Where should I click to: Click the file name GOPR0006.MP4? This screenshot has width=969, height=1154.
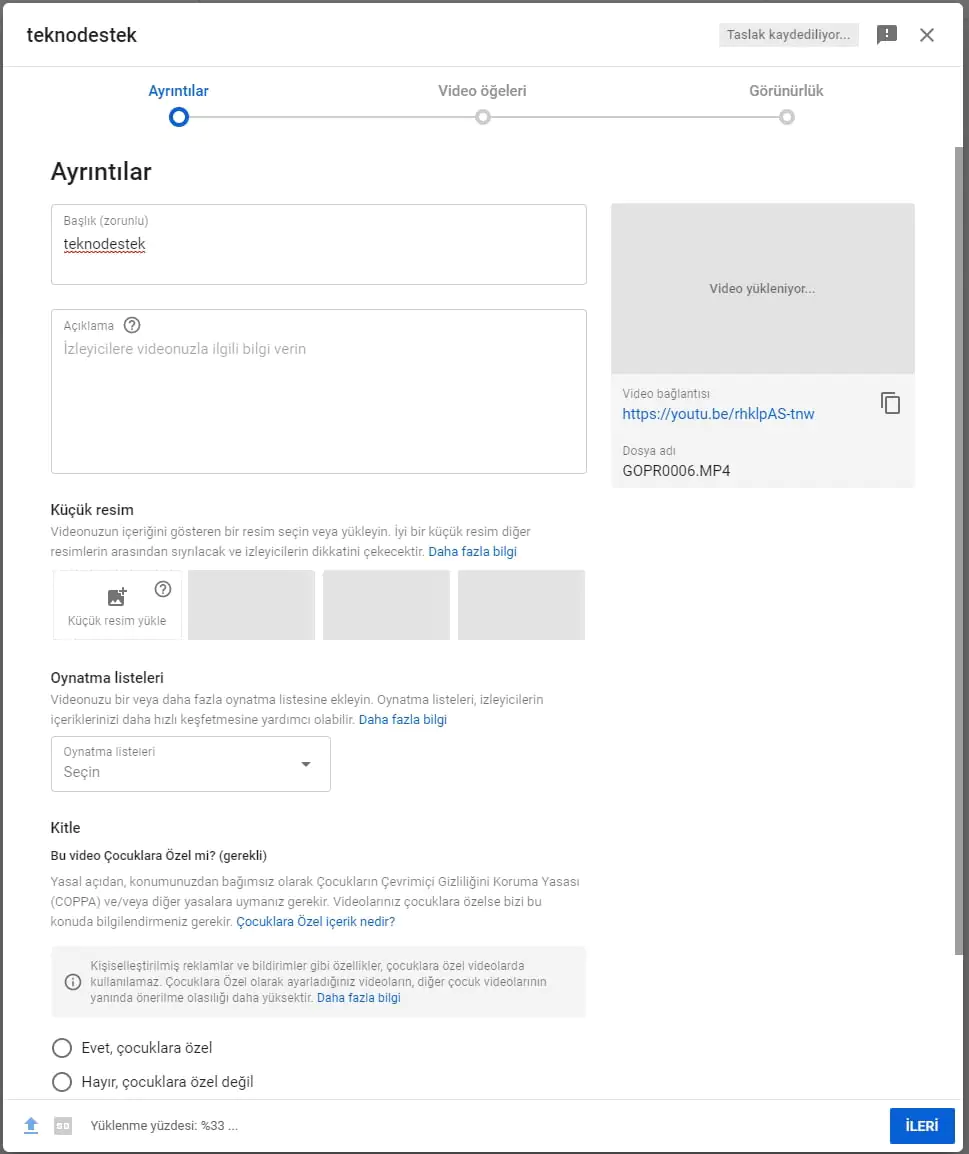pyautogui.click(x=676, y=471)
